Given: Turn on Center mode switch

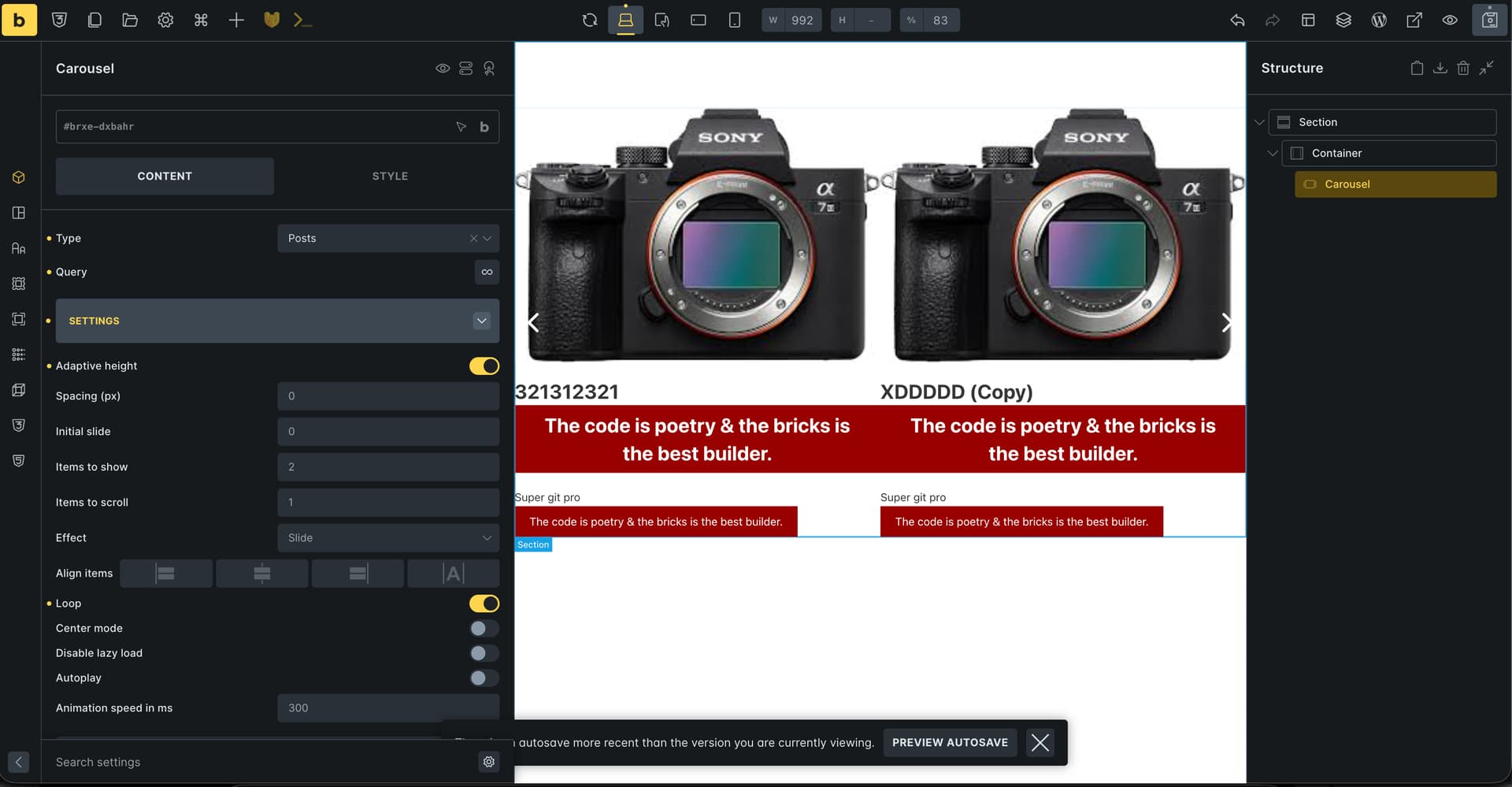Looking at the screenshot, I should click(484, 629).
